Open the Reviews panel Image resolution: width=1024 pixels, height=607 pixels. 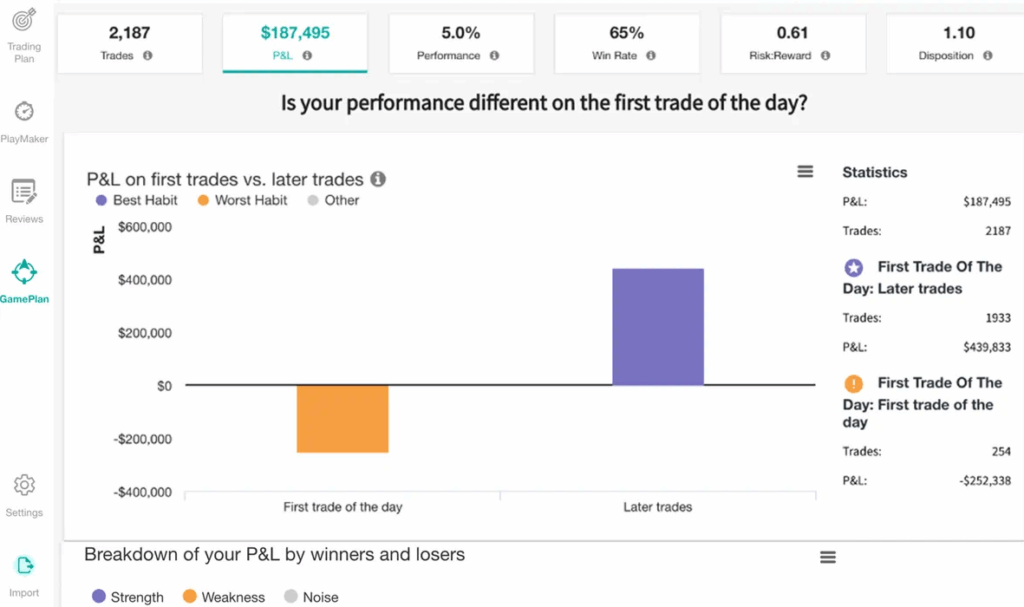tap(23, 198)
